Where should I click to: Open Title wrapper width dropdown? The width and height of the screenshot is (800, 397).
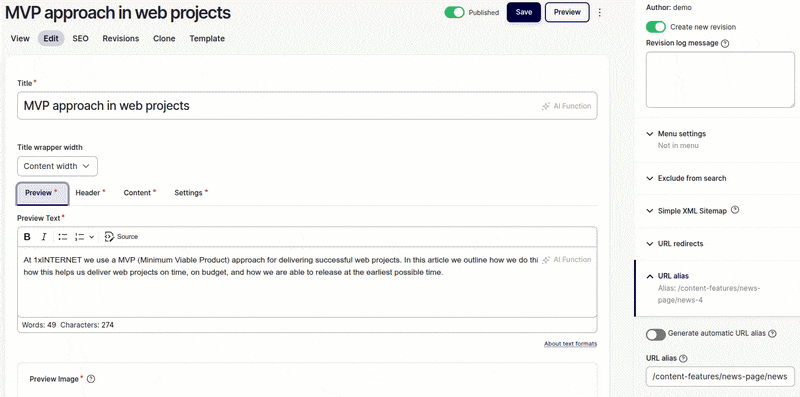point(57,166)
